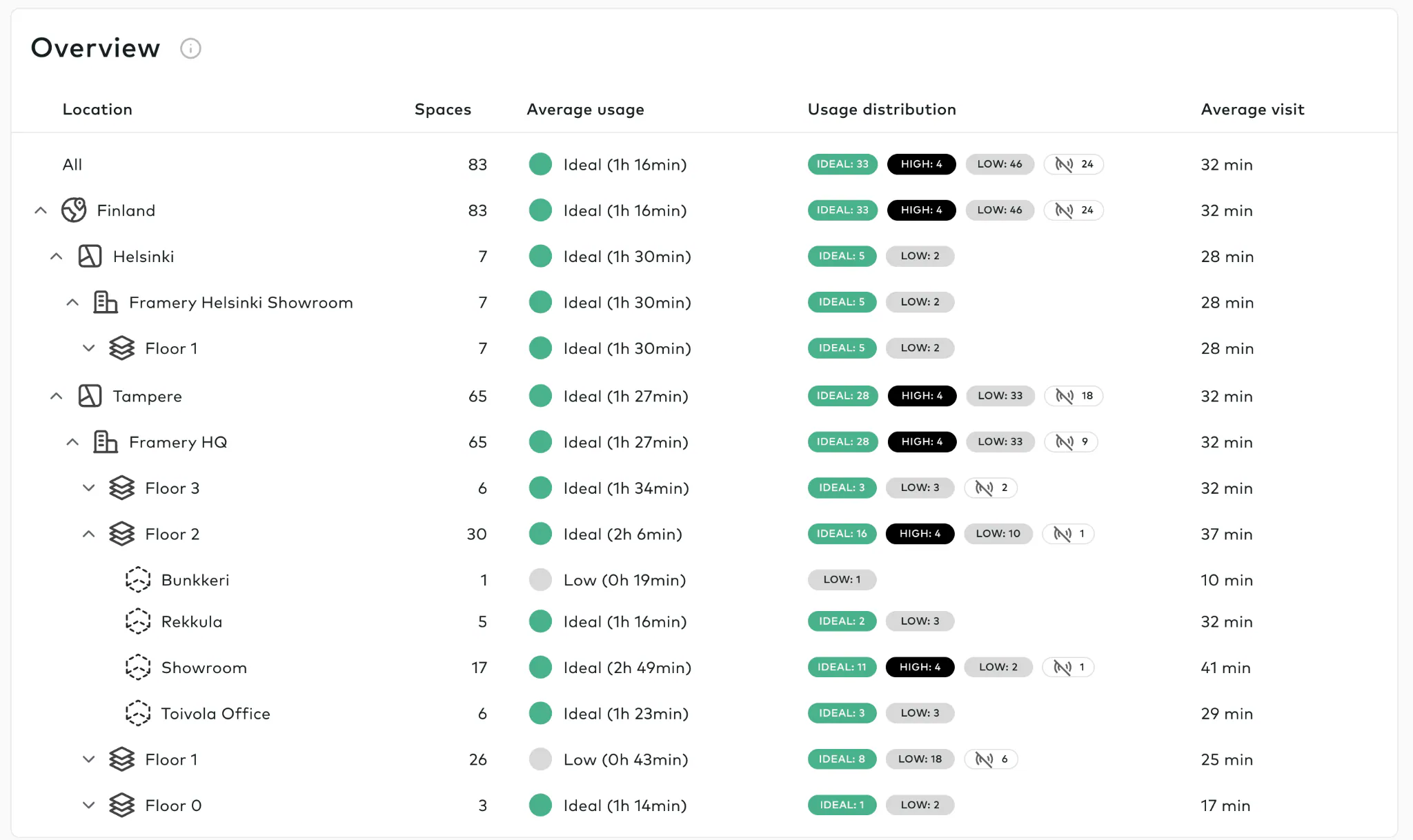This screenshot has height=840, width=1413.
Task: Click the "17 min" average visit value
Action: point(1225,806)
